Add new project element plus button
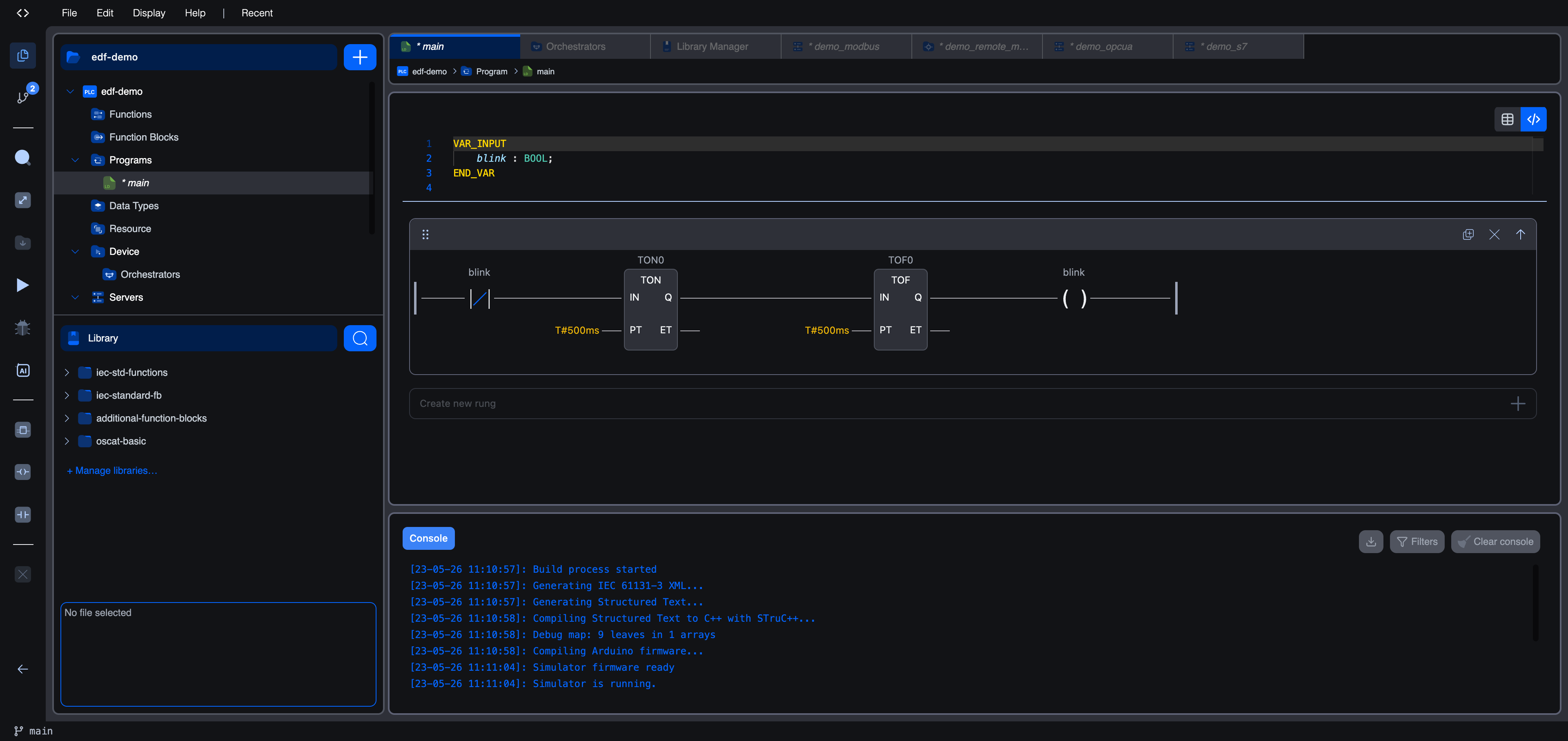The image size is (1568, 741). 360,57
